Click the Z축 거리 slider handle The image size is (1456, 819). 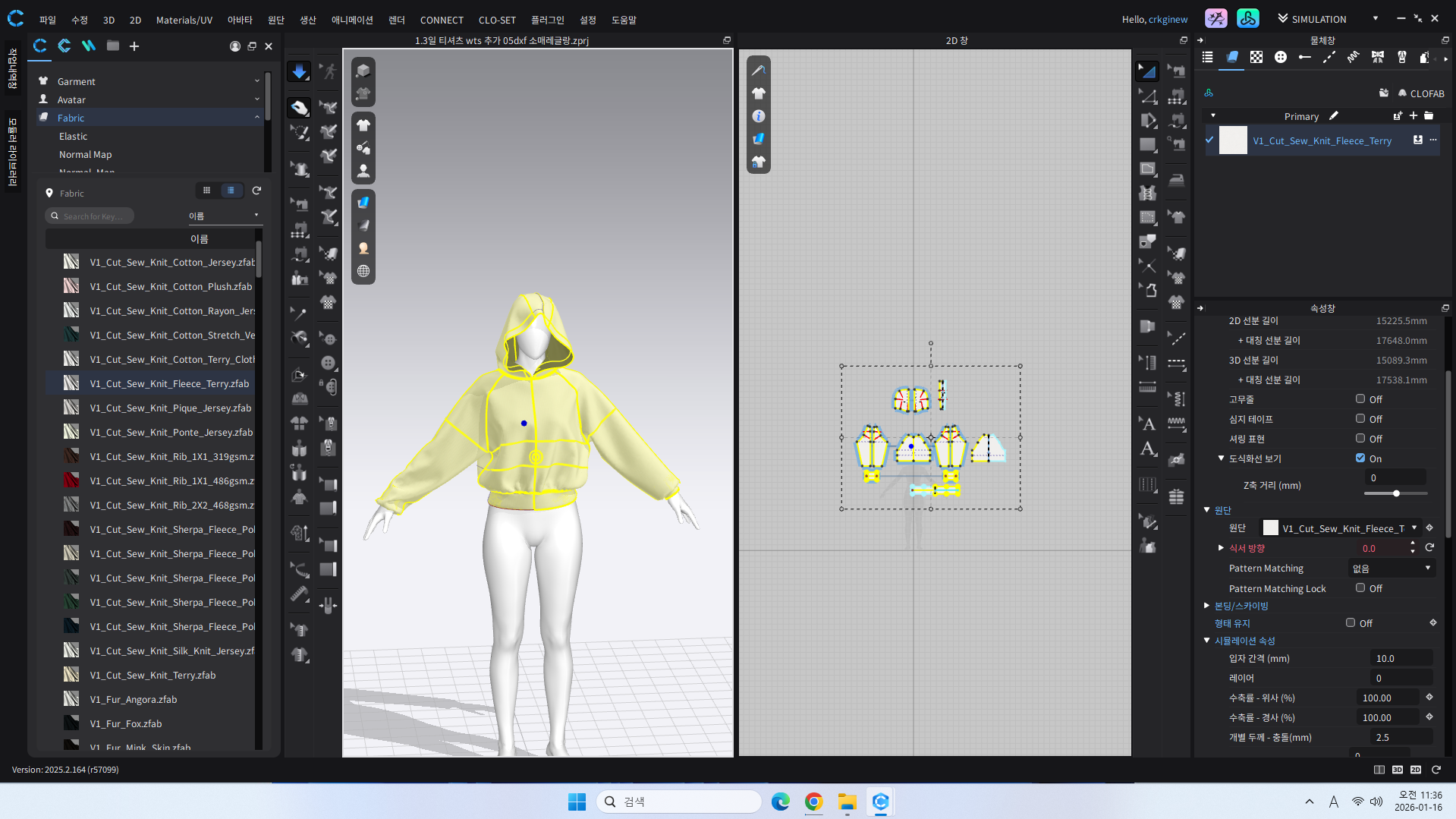(x=1396, y=493)
